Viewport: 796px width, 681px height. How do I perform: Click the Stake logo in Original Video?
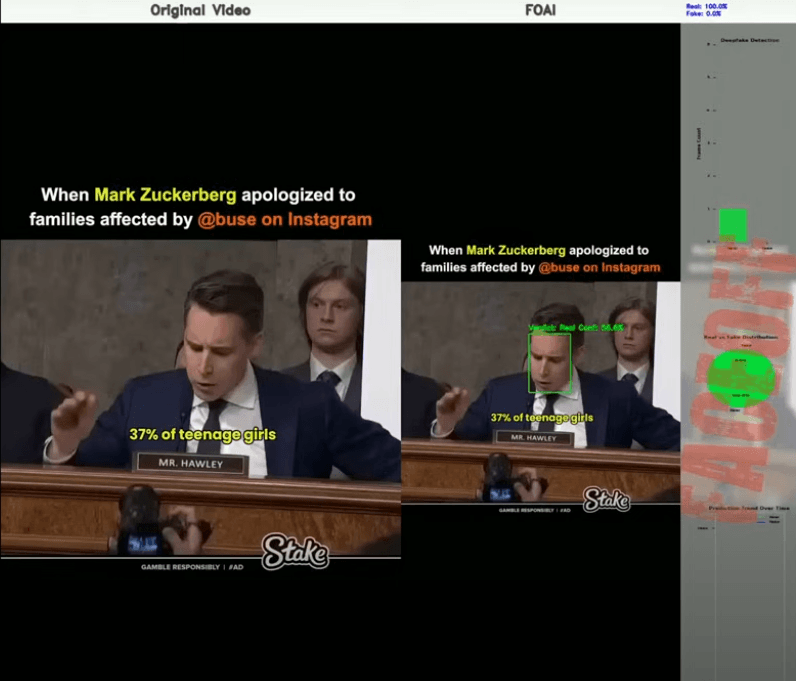click(x=295, y=551)
